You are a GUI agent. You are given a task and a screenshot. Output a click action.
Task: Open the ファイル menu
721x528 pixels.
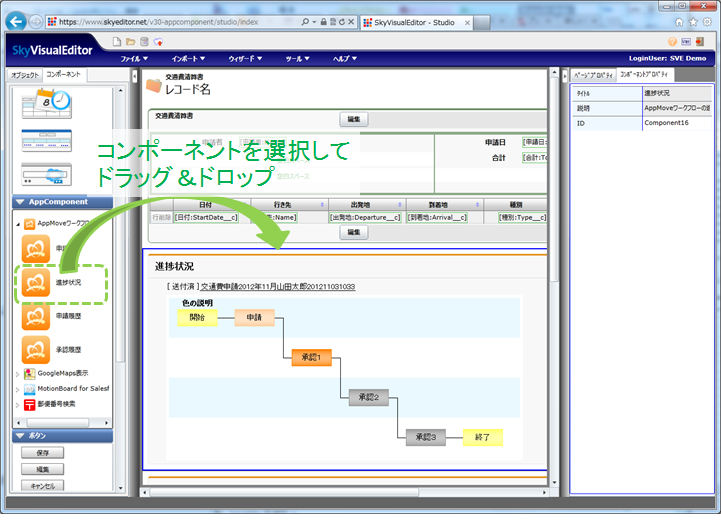(x=134, y=59)
